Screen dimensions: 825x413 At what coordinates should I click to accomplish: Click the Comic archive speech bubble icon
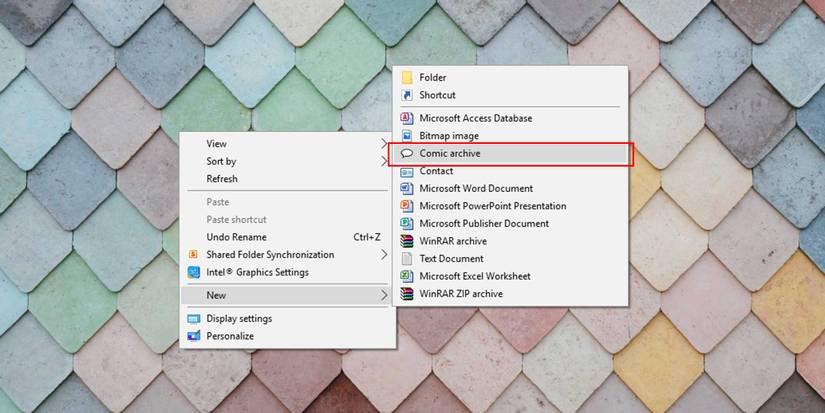(407, 154)
